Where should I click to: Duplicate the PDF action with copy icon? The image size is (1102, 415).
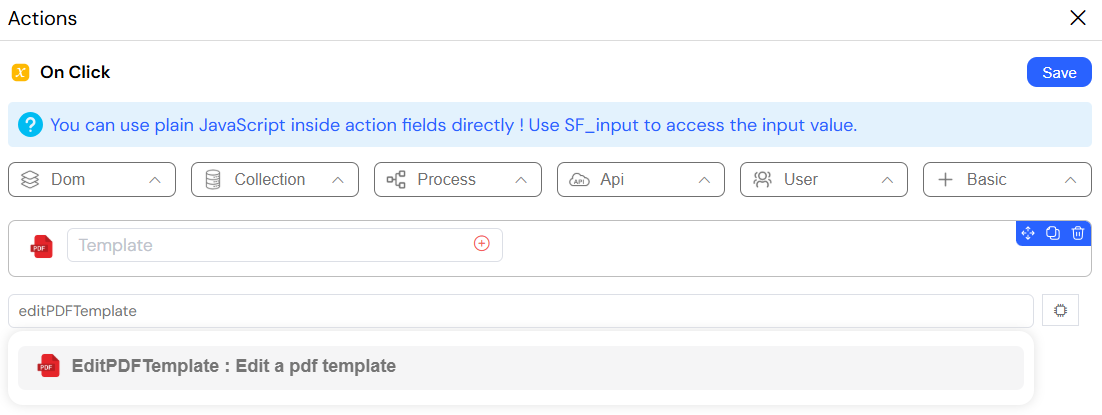point(1053,233)
